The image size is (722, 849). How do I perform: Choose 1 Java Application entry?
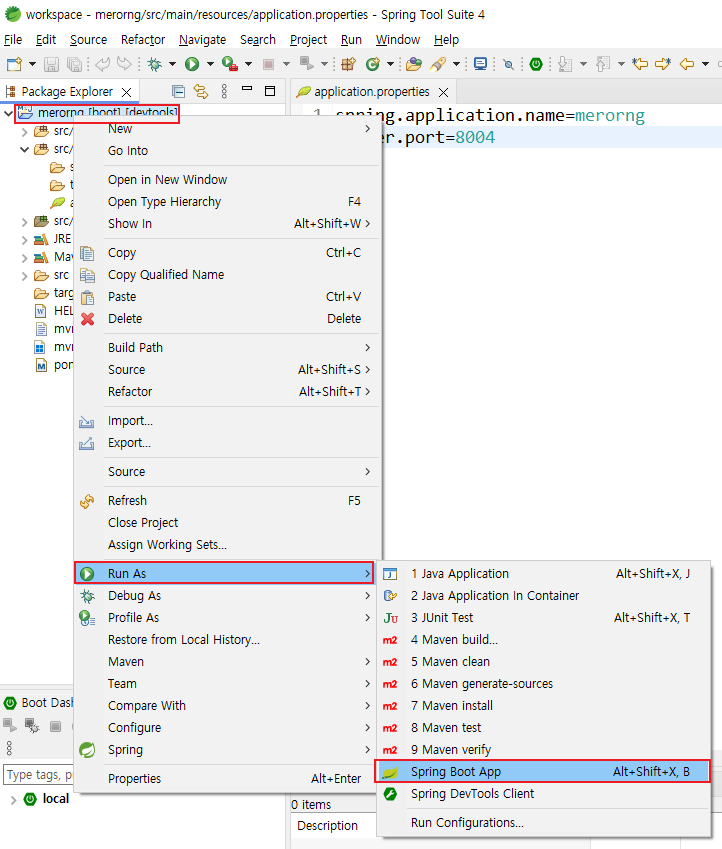pos(543,573)
